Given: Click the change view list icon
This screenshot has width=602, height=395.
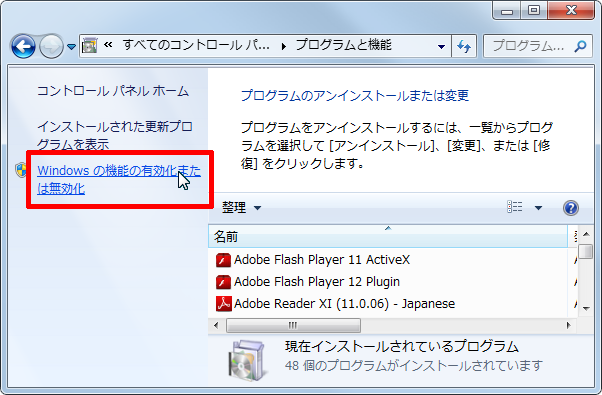Looking at the screenshot, I should pyautogui.click(x=514, y=207).
